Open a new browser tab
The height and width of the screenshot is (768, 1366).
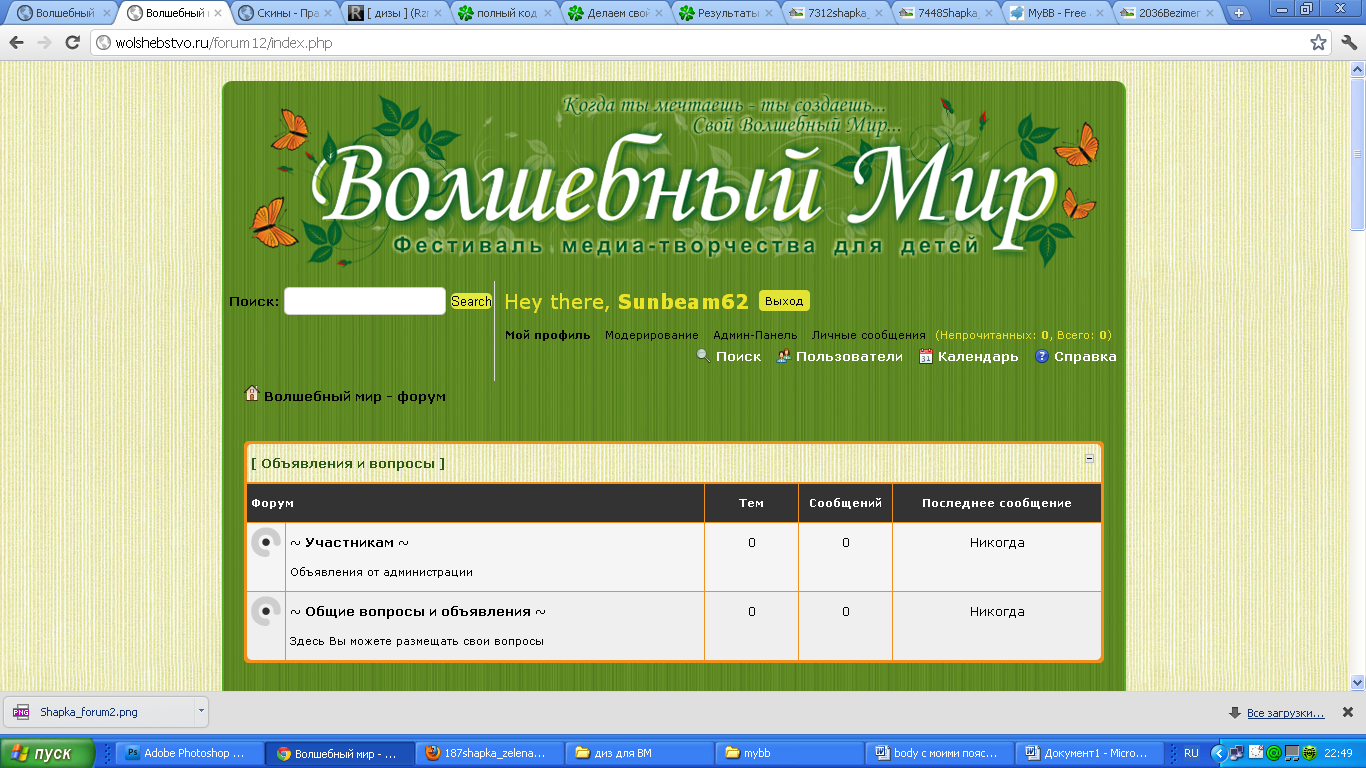click(1239, 13)
